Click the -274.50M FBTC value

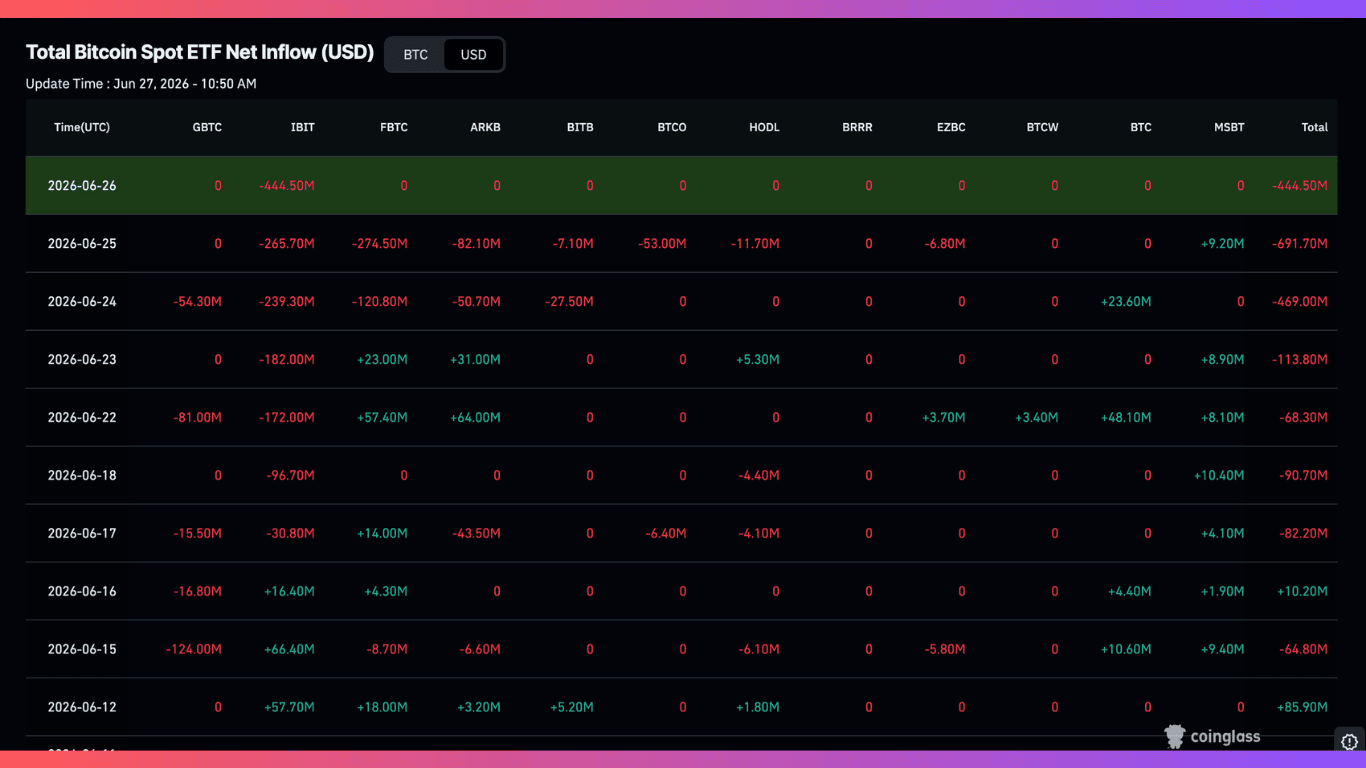pyautogui.click(x=380, y=243)
